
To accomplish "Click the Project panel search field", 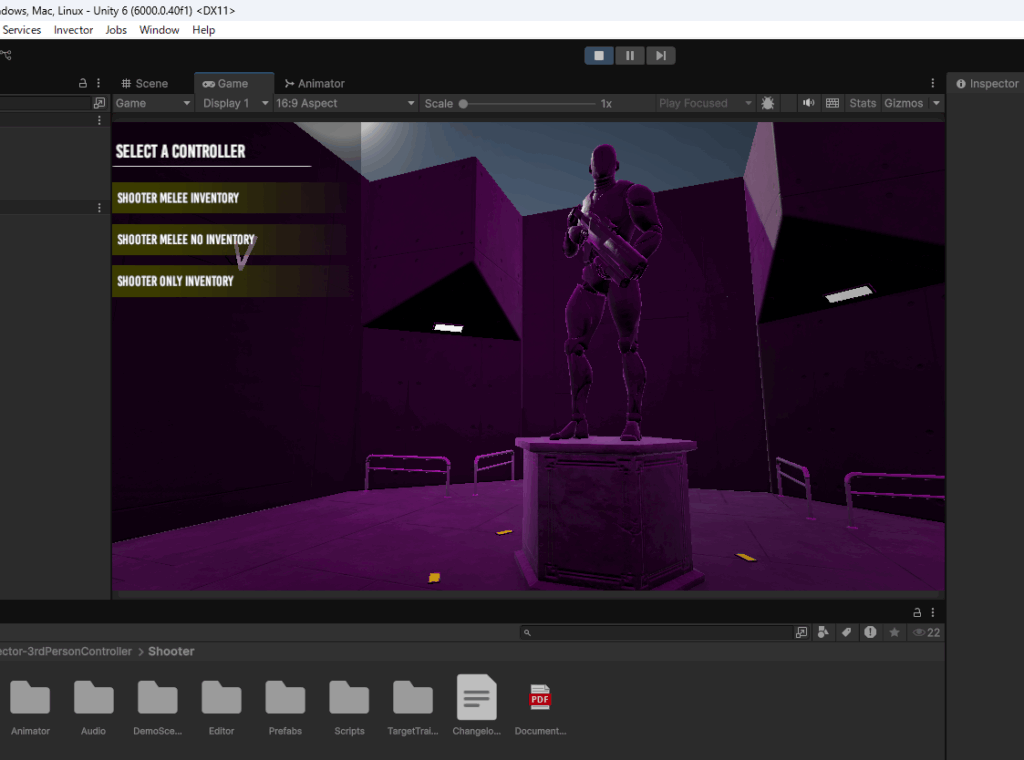I will point(660,632).
